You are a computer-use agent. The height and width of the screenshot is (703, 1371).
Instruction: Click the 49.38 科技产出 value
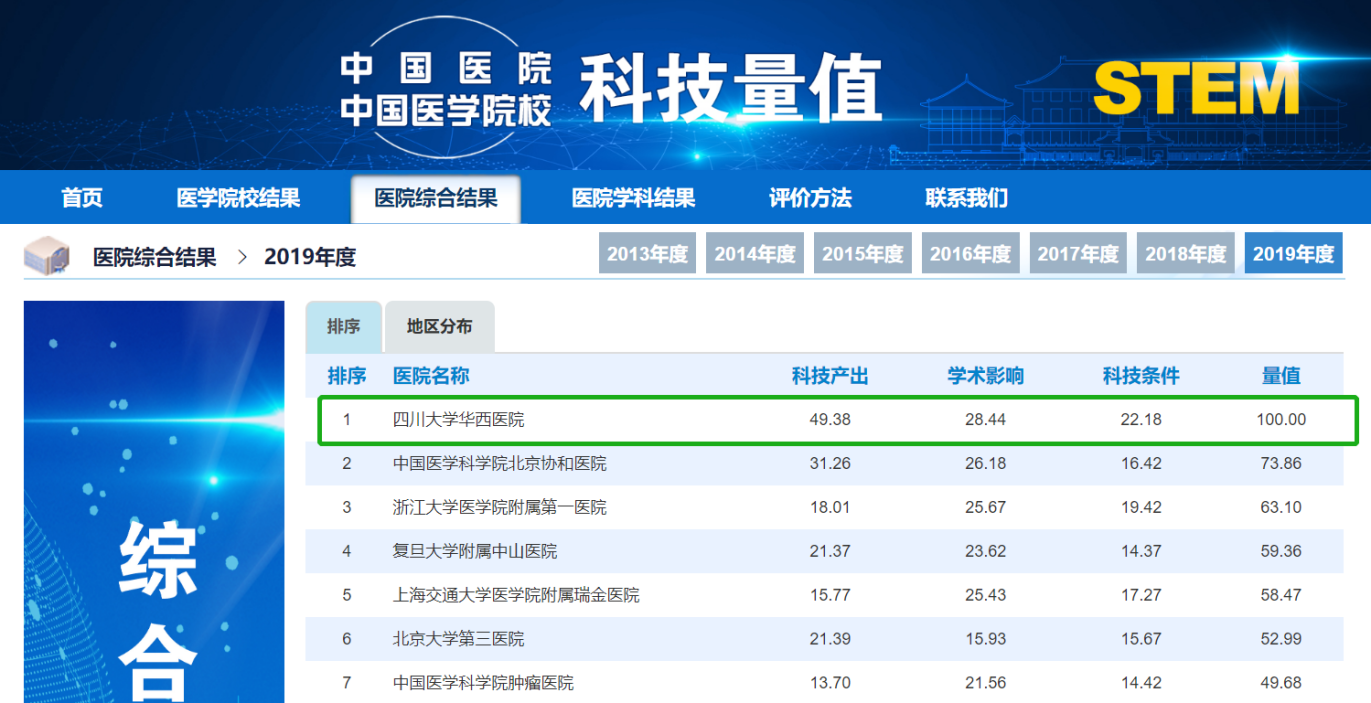click(830, 420)
